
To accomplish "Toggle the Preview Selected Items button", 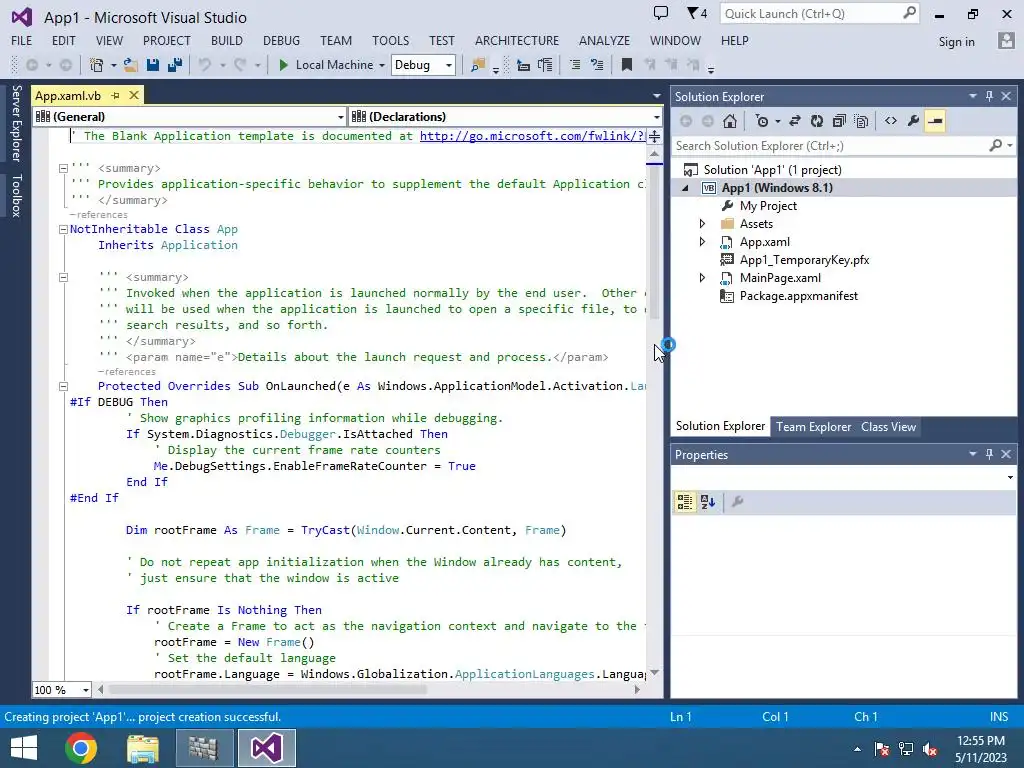I will (x=935, y=121).
